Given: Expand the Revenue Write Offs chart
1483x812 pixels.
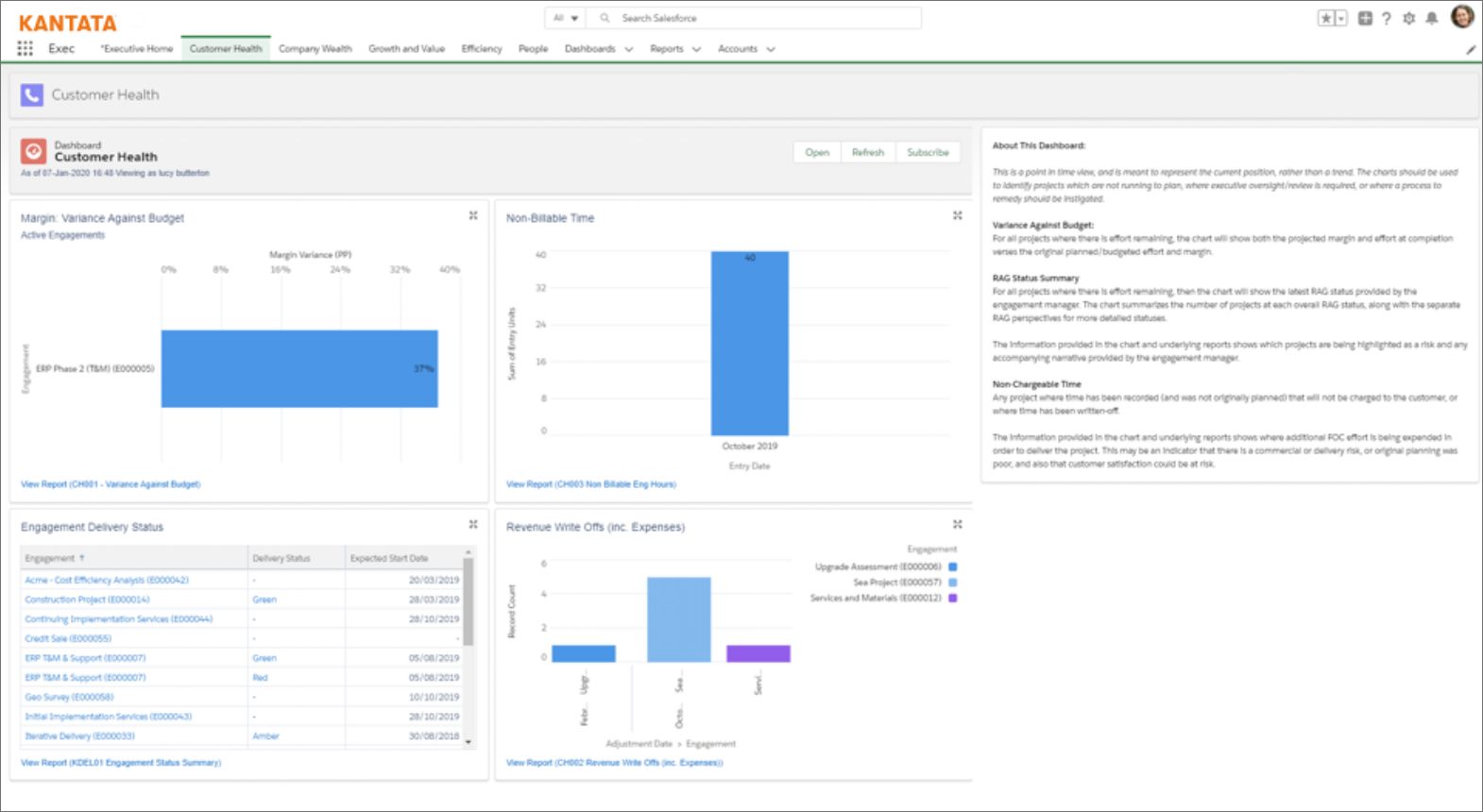Looking at the screenshot, I should click(x=957, y=524).
